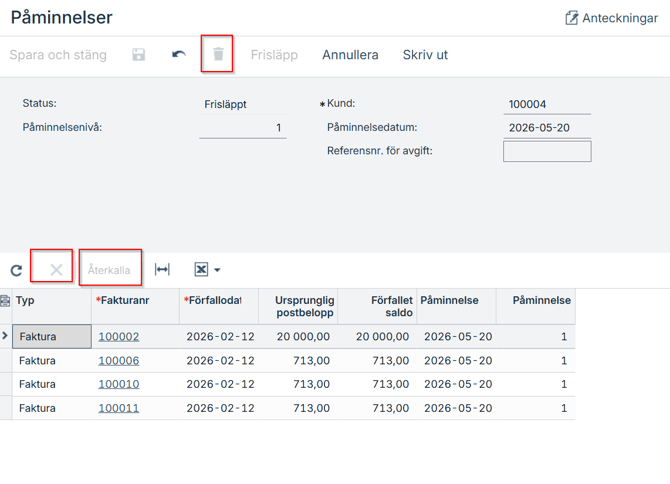670x484 pixels.
Task: Click due date 2026-02-12 in row 100006
Action: click(219, 361)
